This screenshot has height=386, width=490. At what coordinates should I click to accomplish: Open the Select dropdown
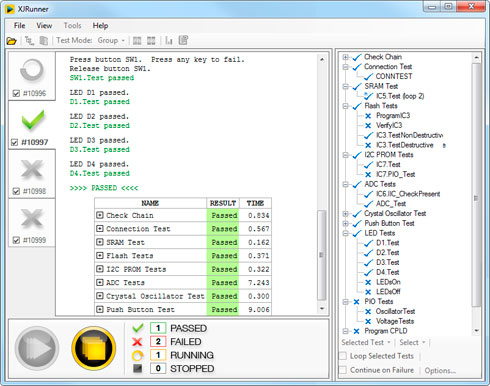[412, 342]
